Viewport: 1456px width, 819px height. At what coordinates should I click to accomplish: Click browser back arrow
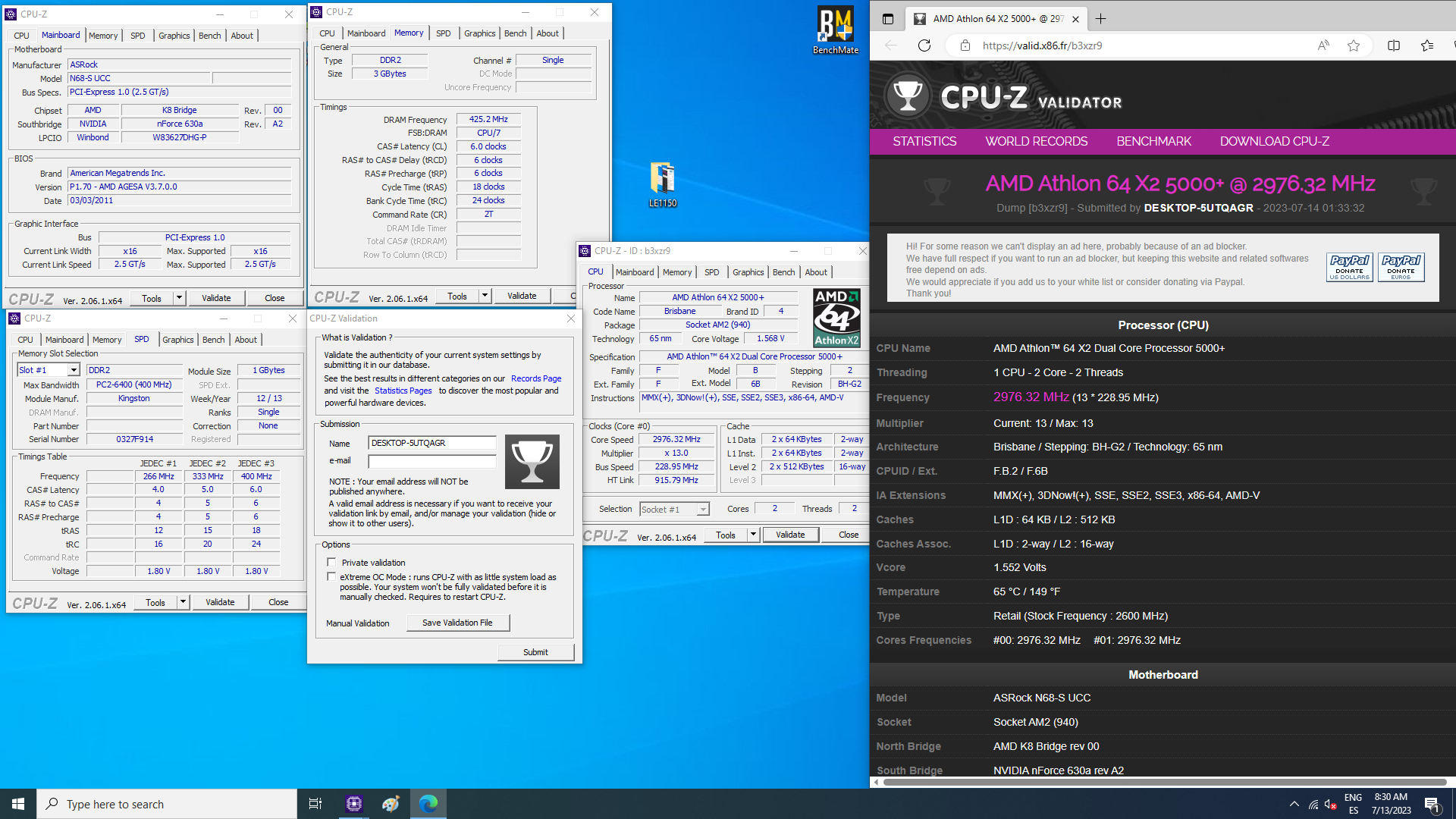click(x=891, y=45)
